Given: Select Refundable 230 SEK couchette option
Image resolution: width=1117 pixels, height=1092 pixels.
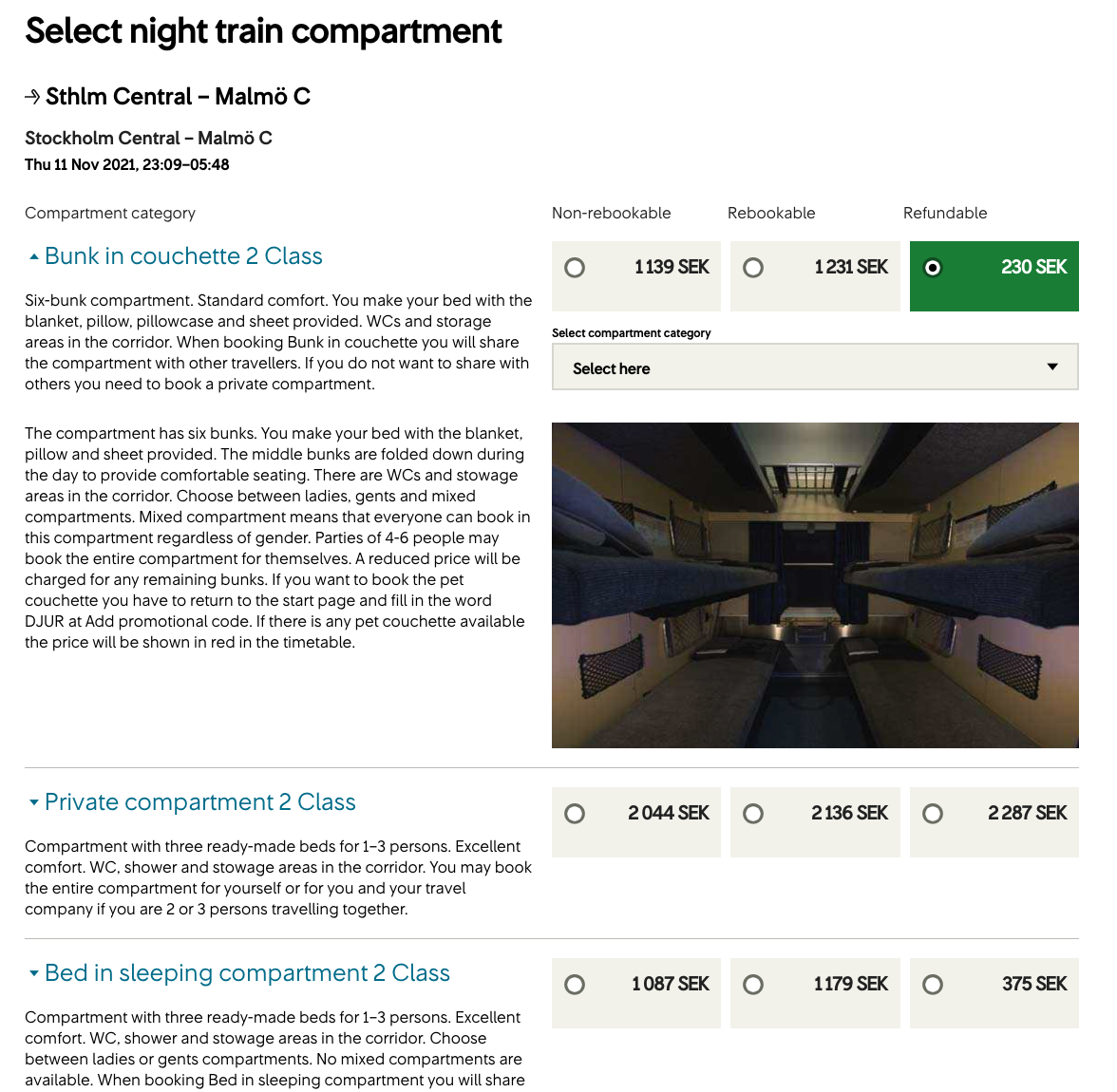Looking at the screenshot, I should 933,268.
